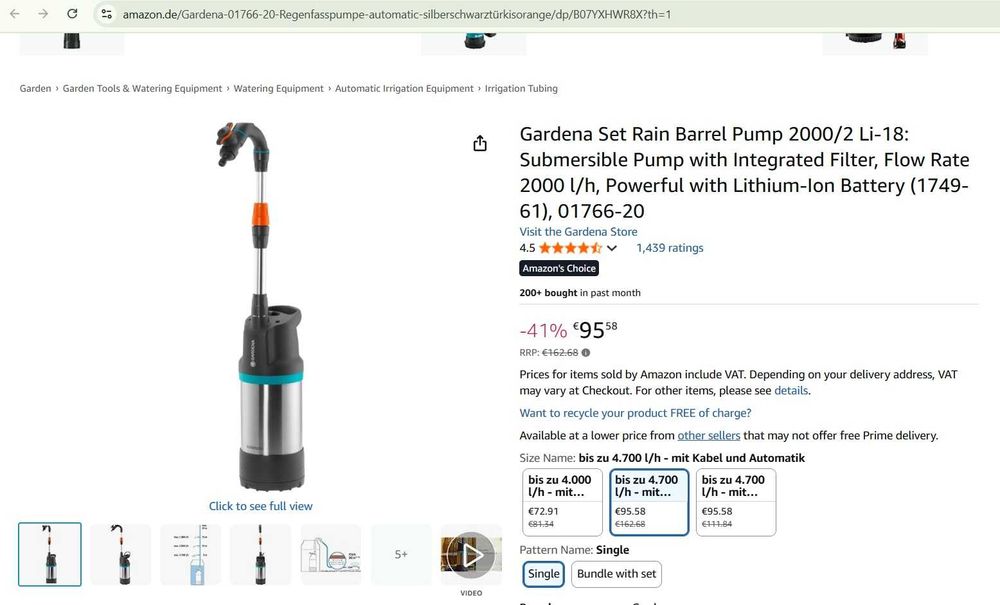The width and height of the screenshot is (1000, 605).
Task: Choose the €95.58 size option priced €111.84 before
Action: [735, 502]
